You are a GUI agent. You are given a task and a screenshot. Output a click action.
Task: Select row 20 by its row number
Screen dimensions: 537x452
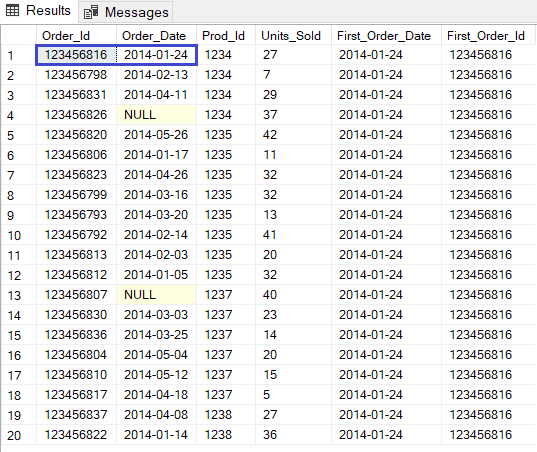[19, 435]
